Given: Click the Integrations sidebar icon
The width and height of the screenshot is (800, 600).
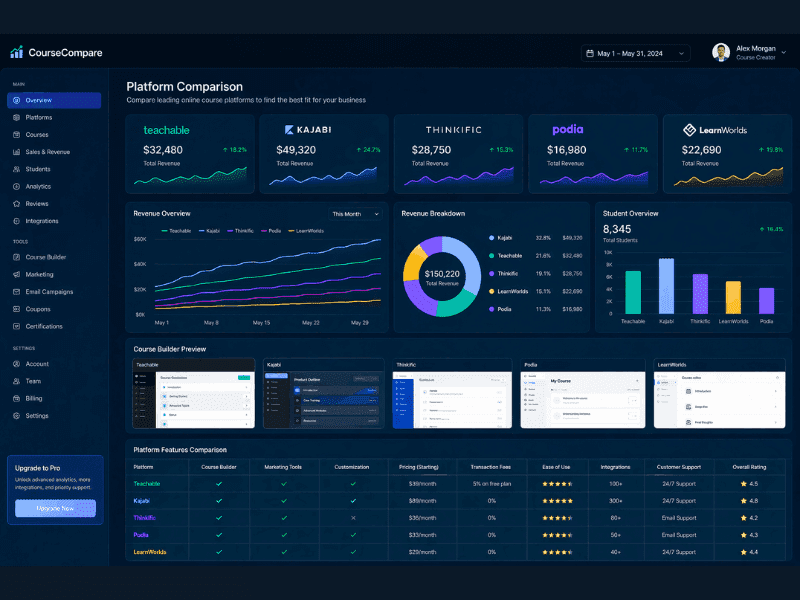Looking at the screenshot, I should coord(16,221).
